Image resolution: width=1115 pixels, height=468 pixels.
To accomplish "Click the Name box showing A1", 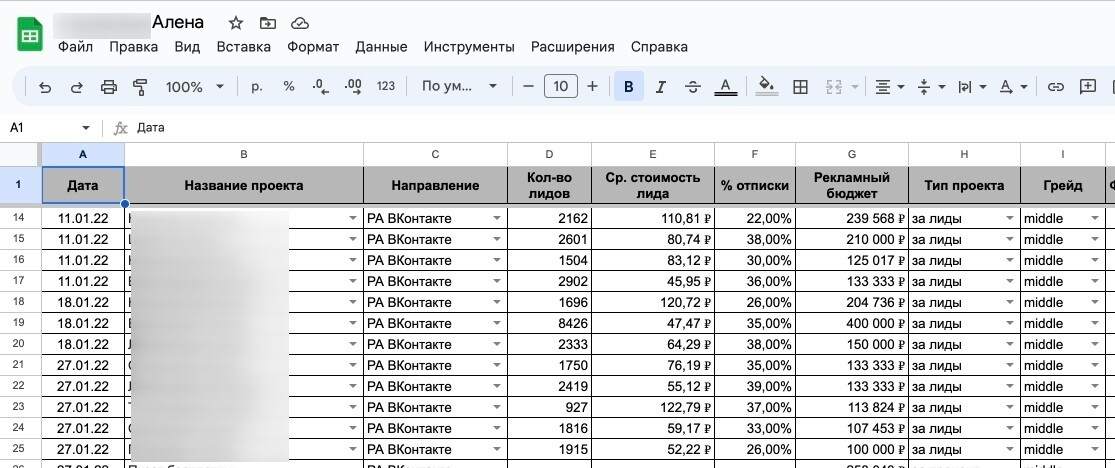I will [43, 128].
